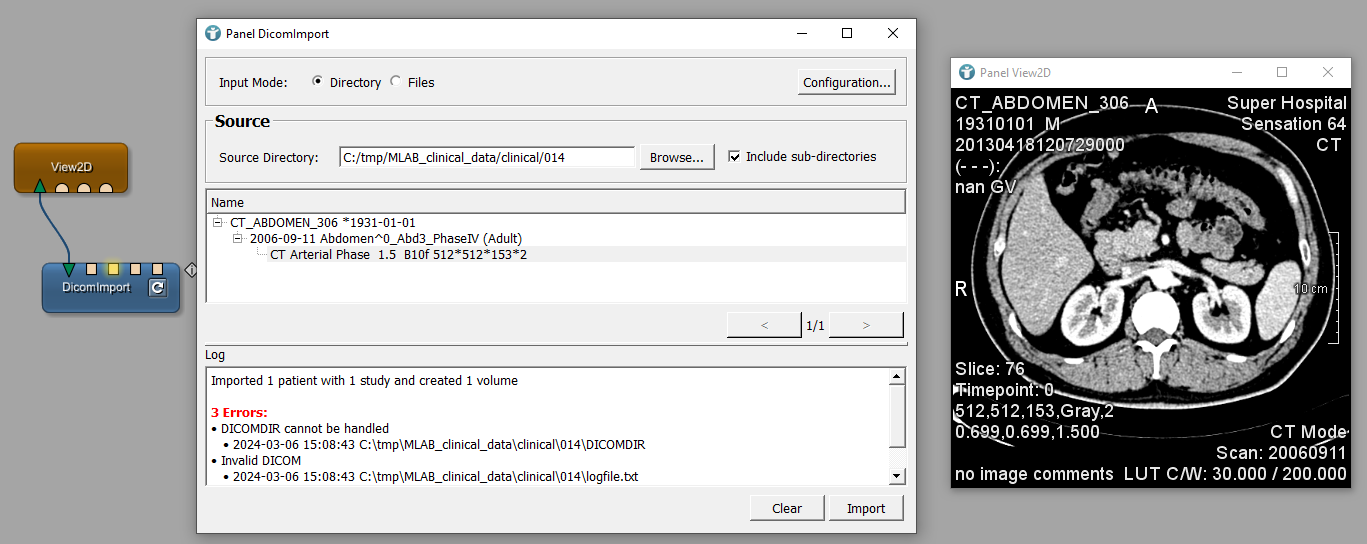Click the green output triangle on DicomImport
1367x544 pixels.
[68, 269]
